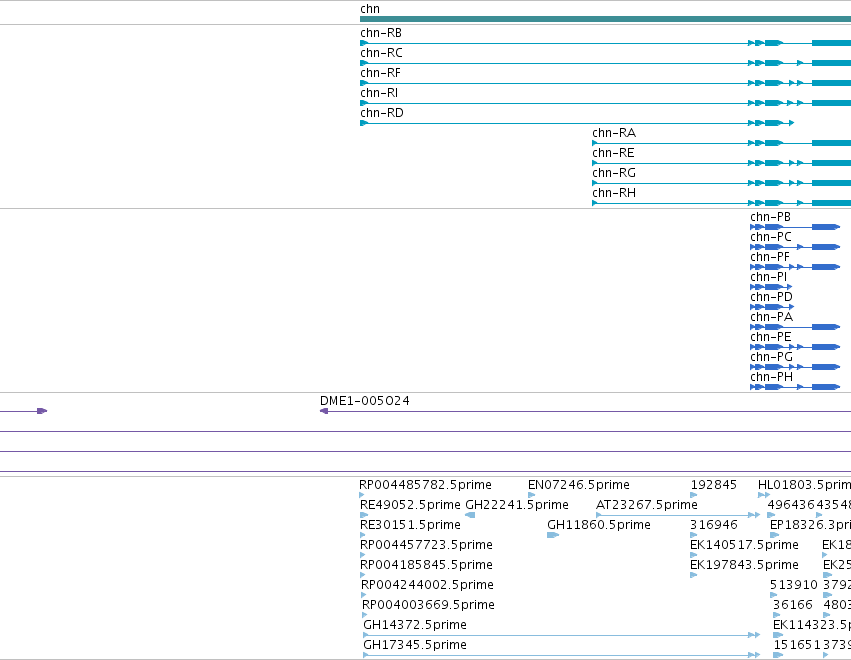851x660 pixels.
Task: Click the chn gene span bar
Action: click(x=605, y=19)
